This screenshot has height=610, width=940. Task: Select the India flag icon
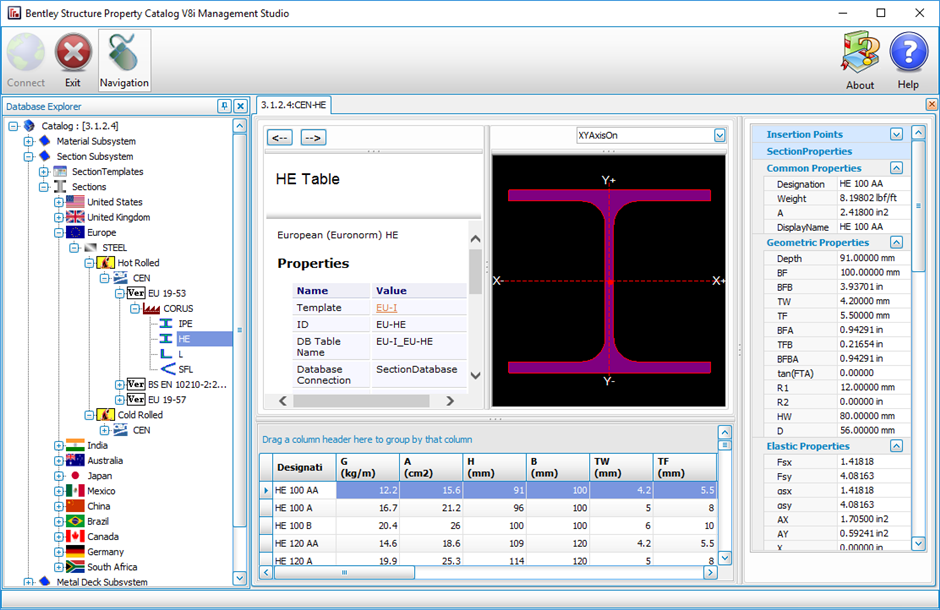(x=75, y=445)
